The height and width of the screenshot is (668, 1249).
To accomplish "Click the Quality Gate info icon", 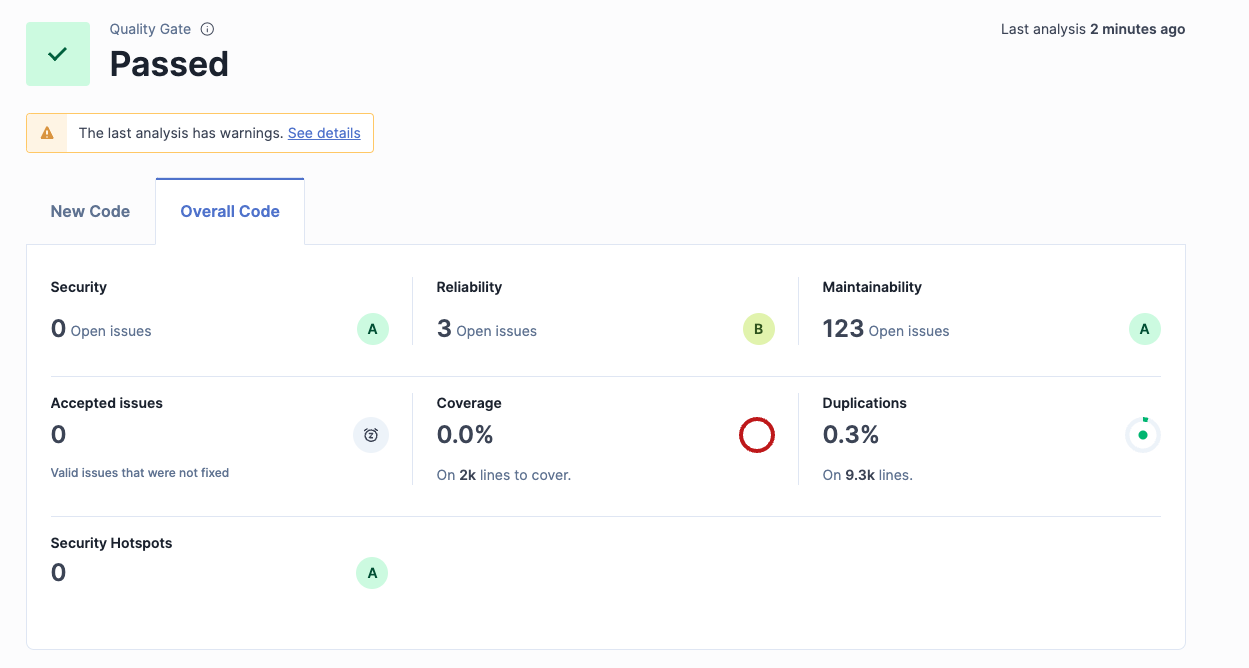I will pyautogui.click(x=207, y=29).
